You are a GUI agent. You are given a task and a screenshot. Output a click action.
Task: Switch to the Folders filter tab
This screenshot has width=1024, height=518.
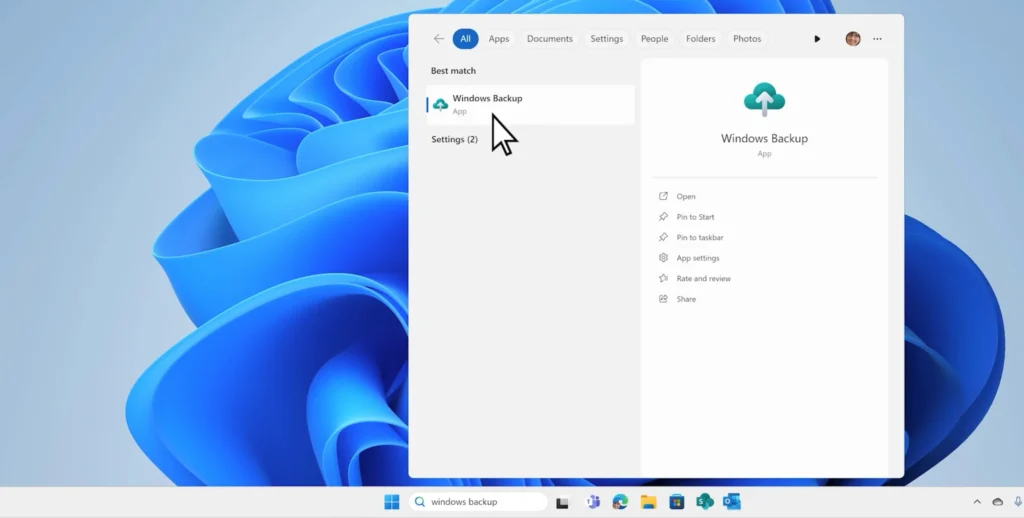click(x=701, y=39)
